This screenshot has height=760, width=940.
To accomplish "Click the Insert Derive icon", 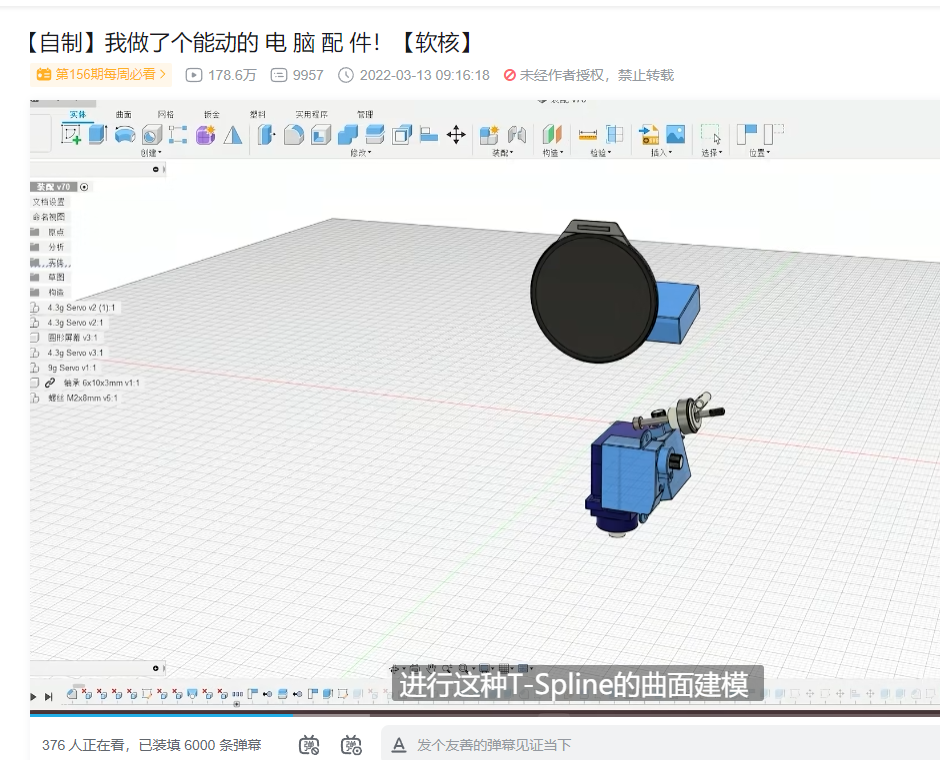I will [x=649, y=135].
